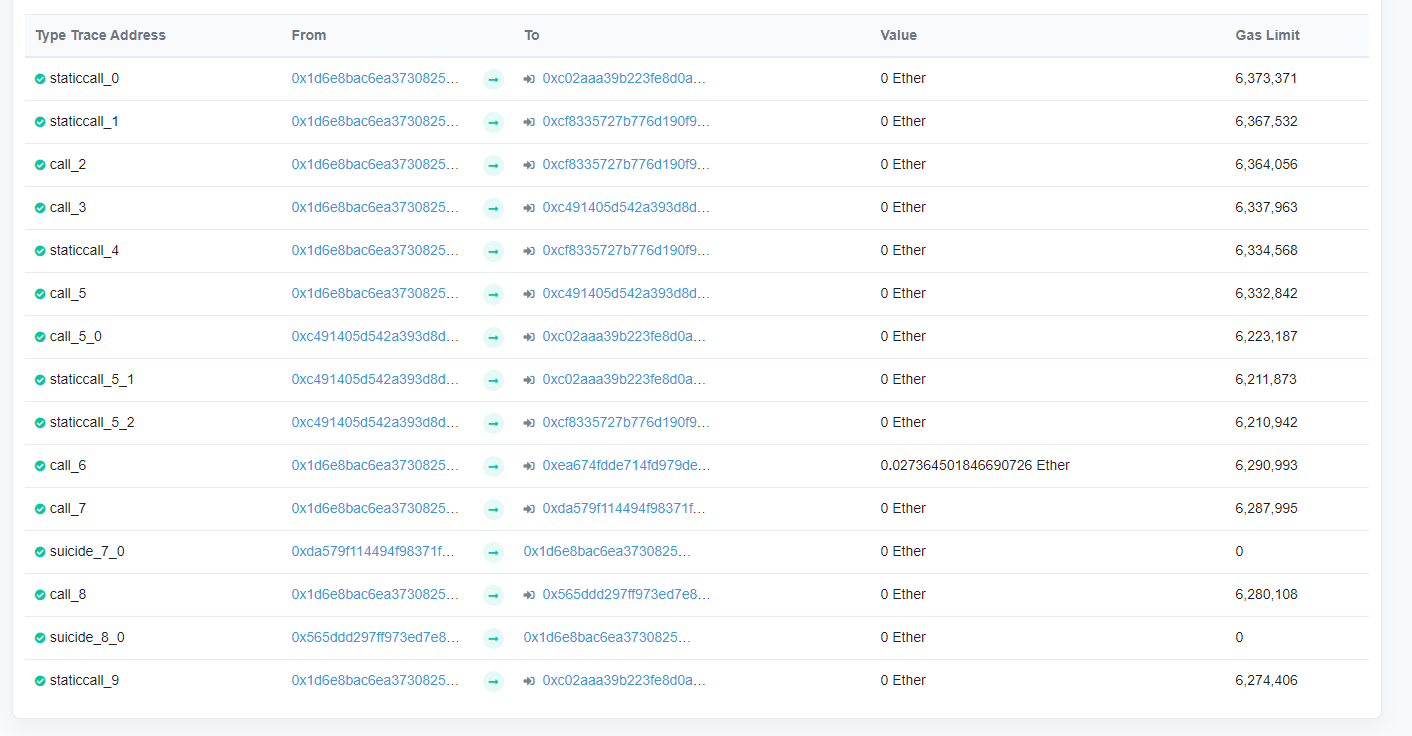Click the From column header
The width and height of the screenshot is (1412, 736).
pyautogui.click(x=309, y=35)
